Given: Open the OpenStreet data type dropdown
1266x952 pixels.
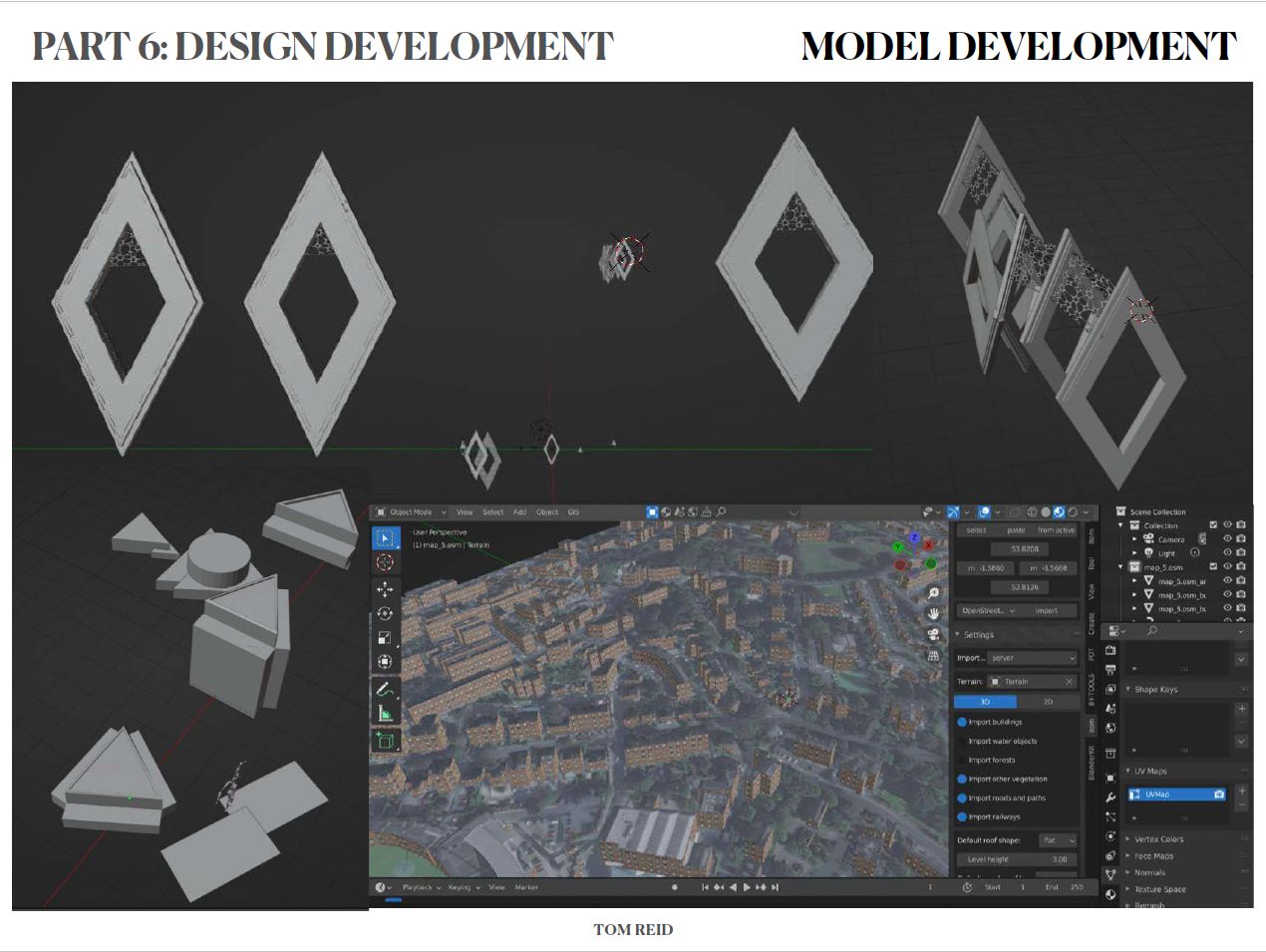Looking at the screenshot, I should tap(988, 610).
